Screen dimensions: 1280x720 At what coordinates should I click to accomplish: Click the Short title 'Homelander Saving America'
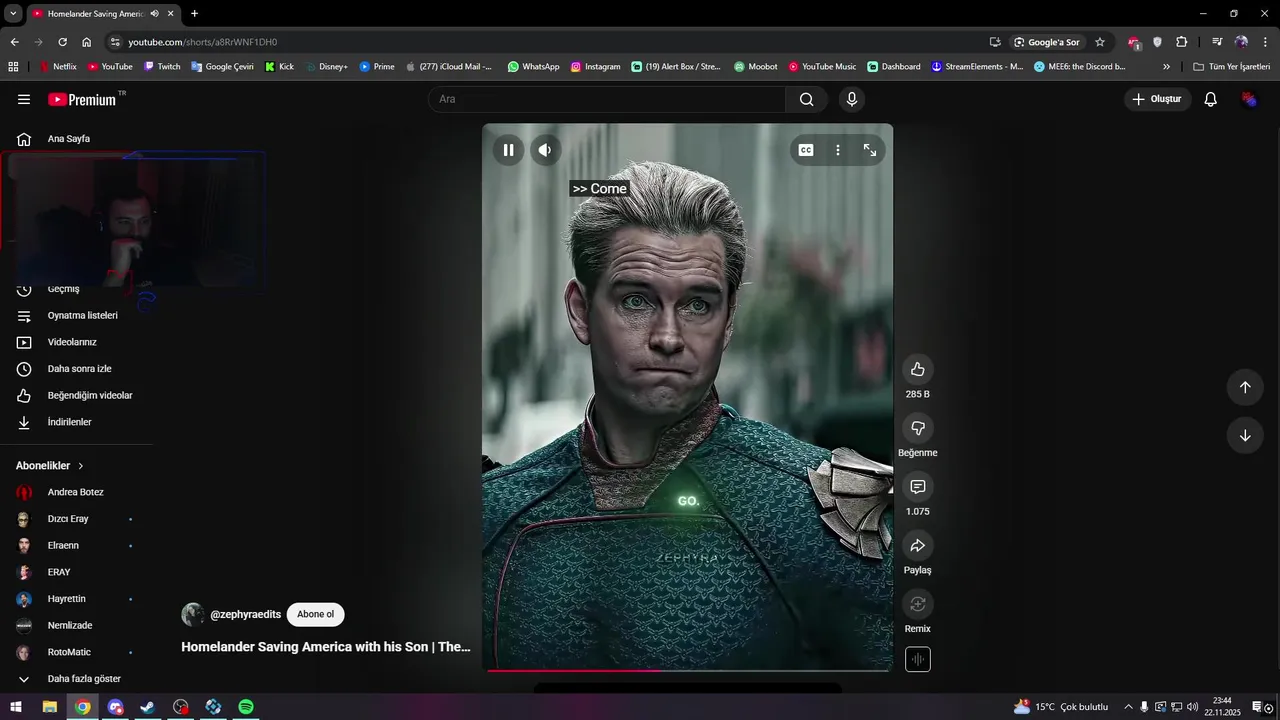click(x=326, y=647)
